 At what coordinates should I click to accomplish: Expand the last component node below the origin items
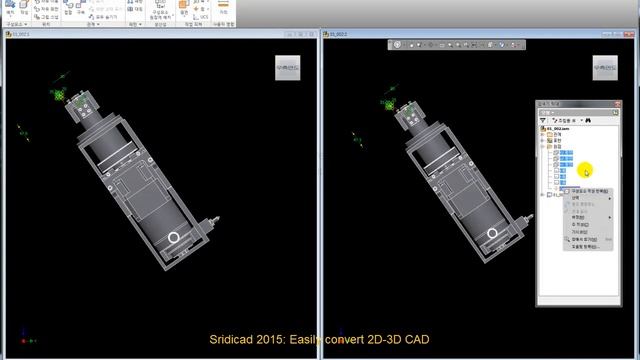pyautogui.click(x=542, y=195)
